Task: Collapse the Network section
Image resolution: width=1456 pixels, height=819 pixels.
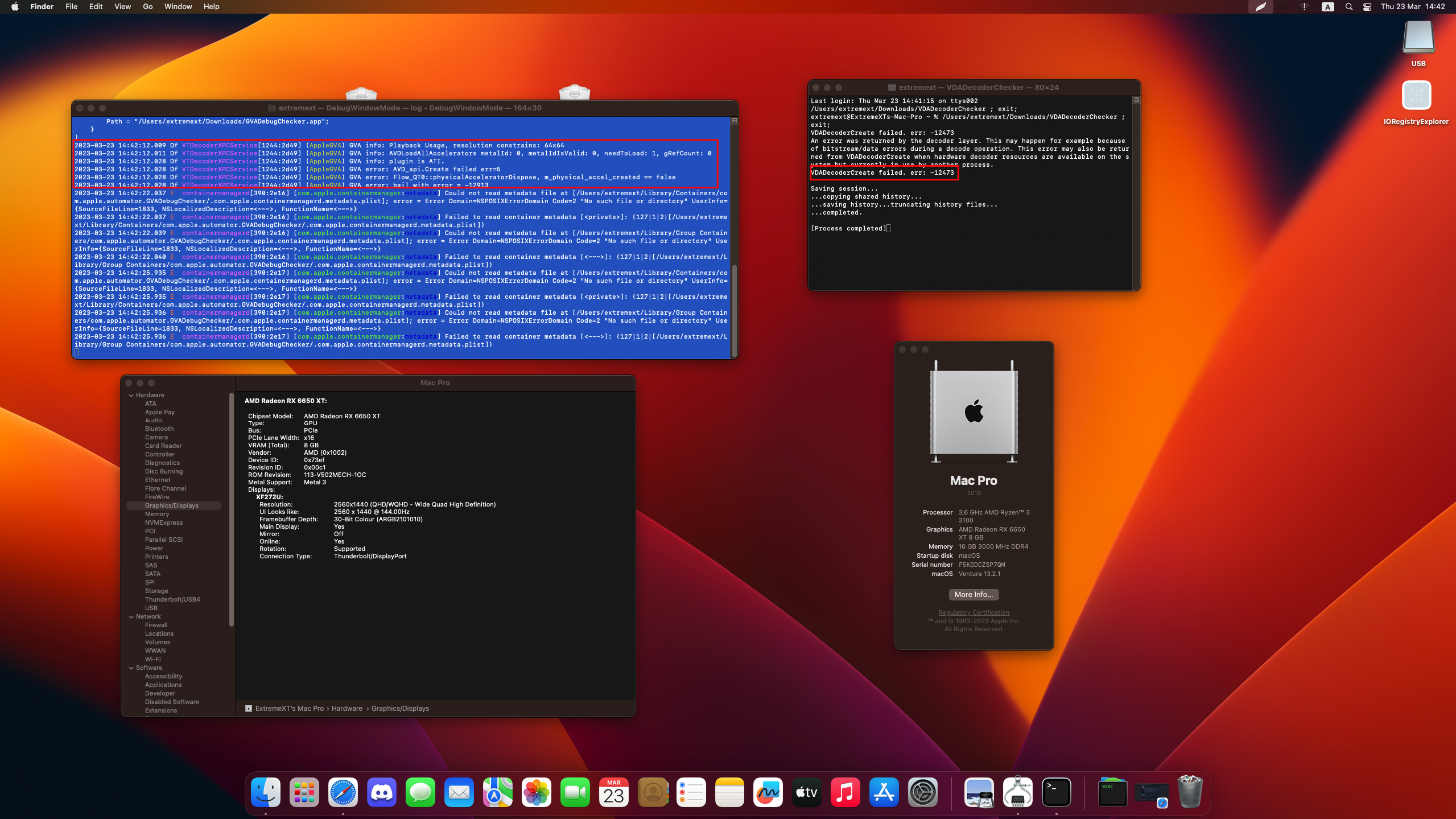Action: click(x=131, y=616)
